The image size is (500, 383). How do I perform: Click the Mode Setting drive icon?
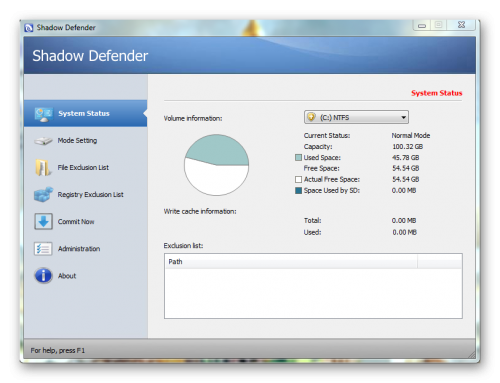pos(43,141)
